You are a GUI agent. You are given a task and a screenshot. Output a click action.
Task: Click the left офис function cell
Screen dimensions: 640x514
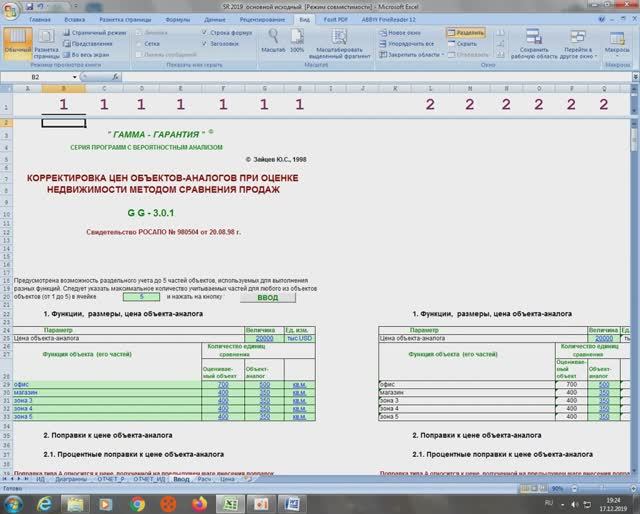(x=107, y=384)
